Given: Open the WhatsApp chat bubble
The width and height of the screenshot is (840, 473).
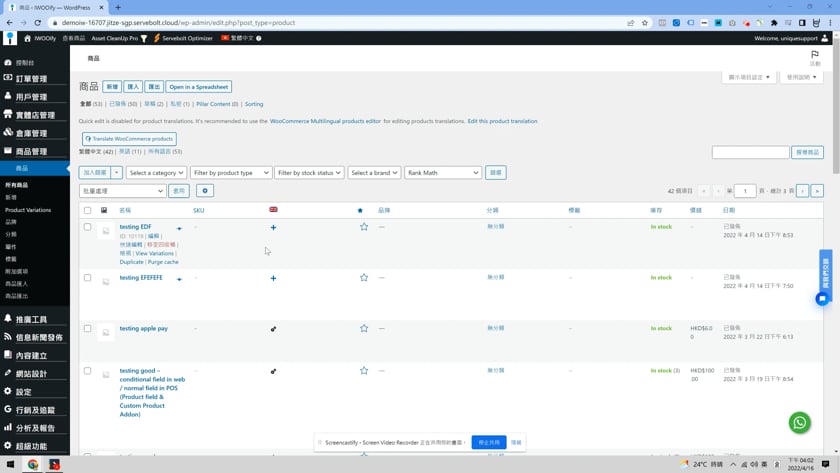Looking at the screenshot, I should click(x=799, y=423).
